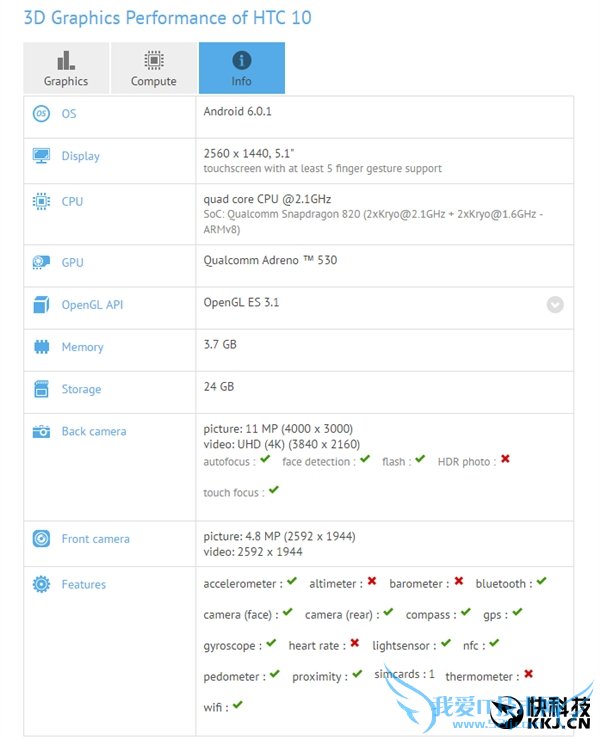Click the Features gear icon

click(x=41, y=585)
